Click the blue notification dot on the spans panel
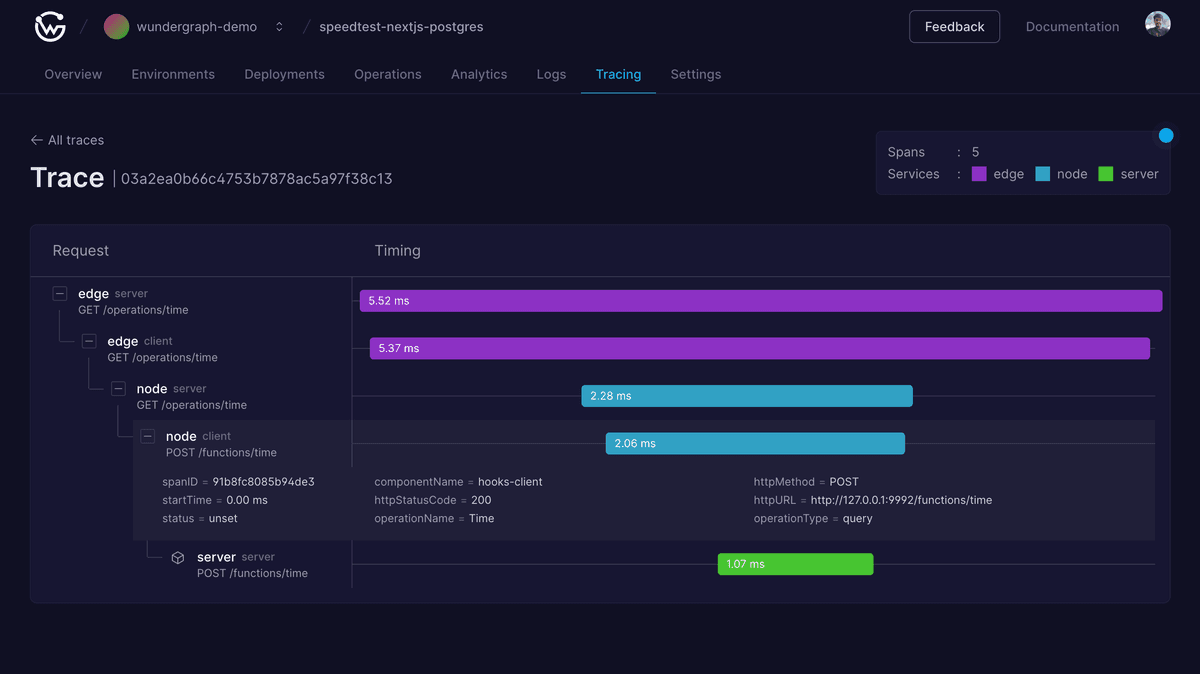1200x674 pixels. click(1165, 134)
